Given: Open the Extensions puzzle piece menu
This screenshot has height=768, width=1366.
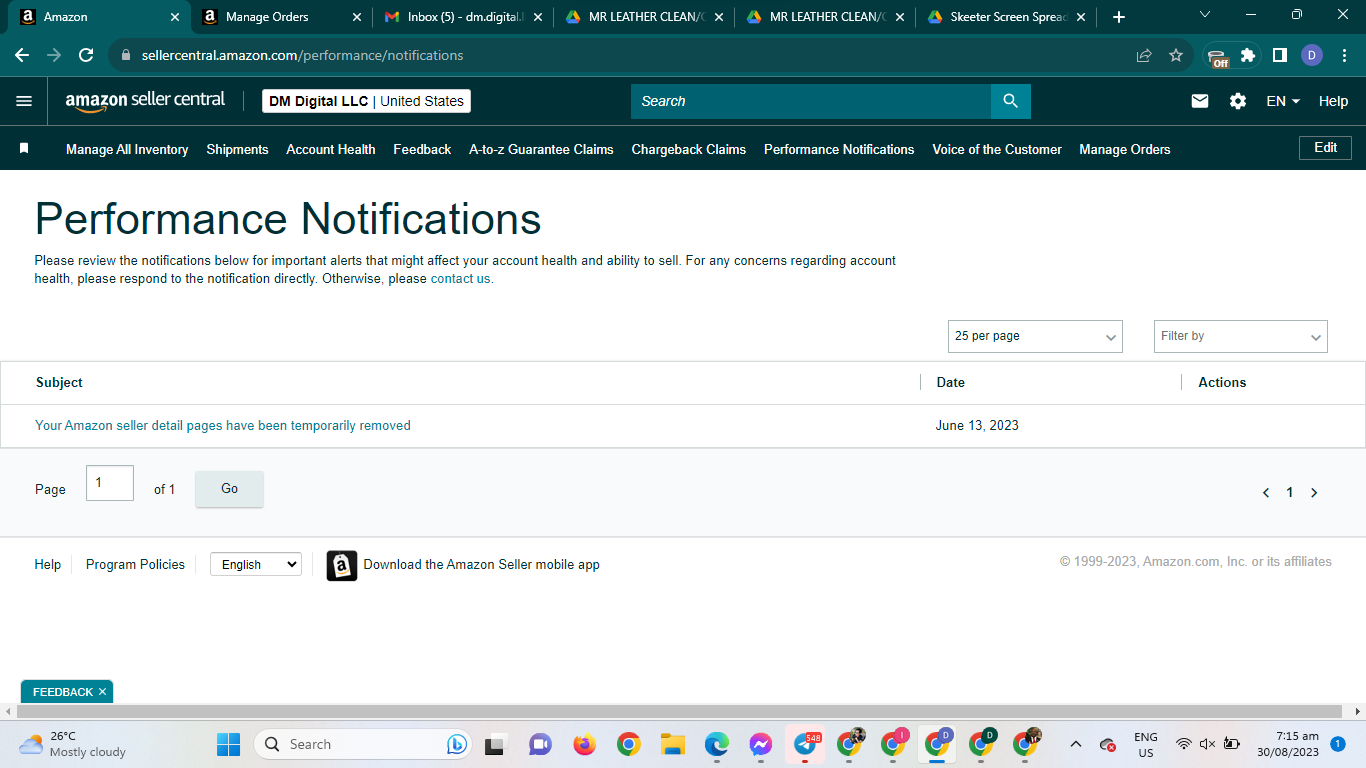Looking at the screenshot, I should click(1248, 55).
